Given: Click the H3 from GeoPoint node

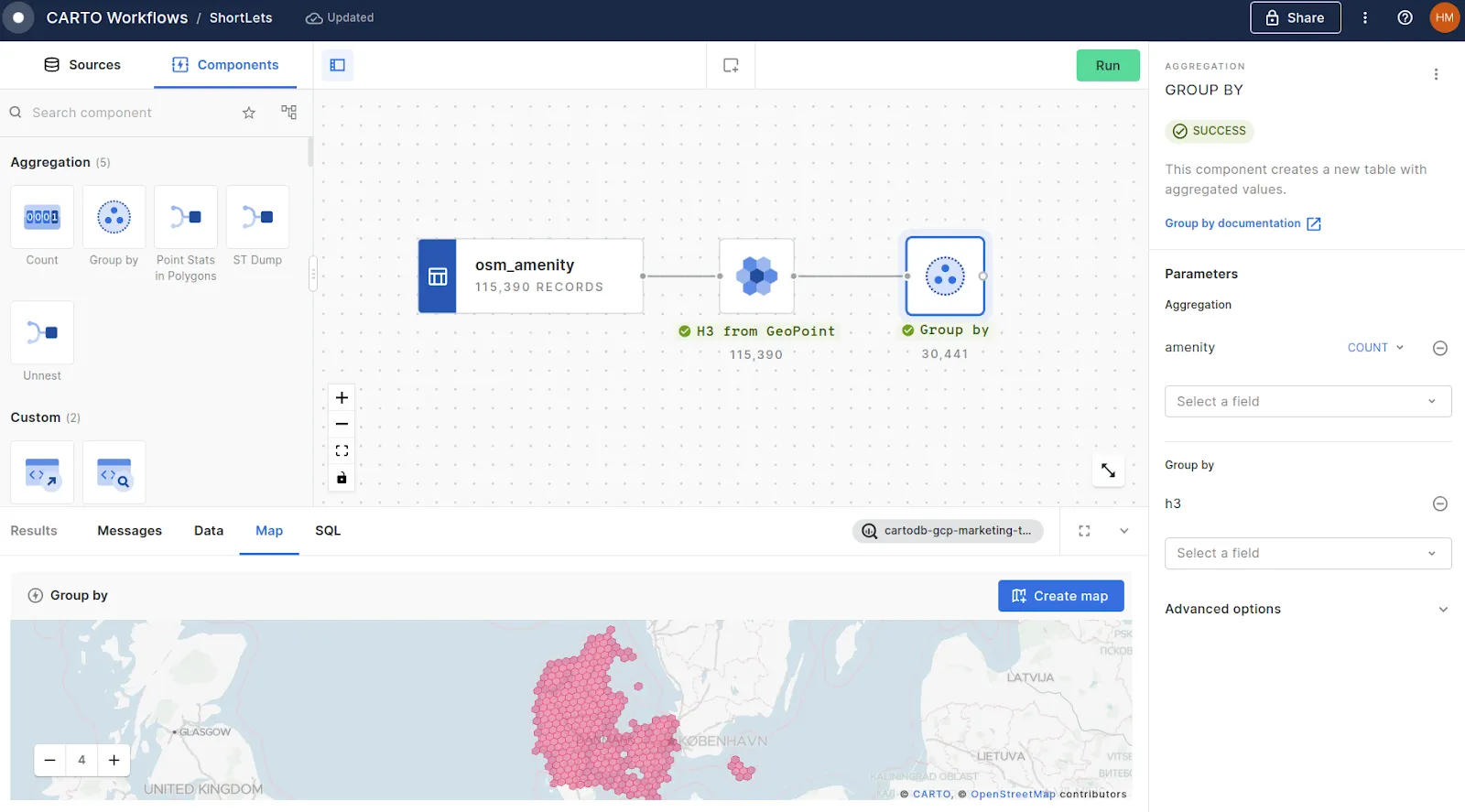Looking at the screenshot, I should pyautogui.click(x=756, y=276).
